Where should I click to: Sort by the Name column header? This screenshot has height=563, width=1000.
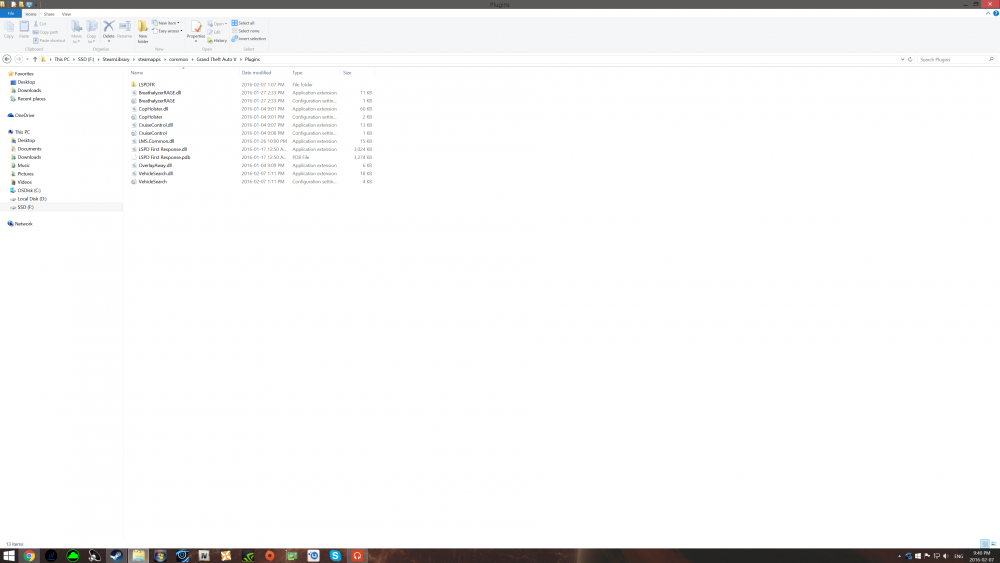pyautogui.click(x=183, y=73)
